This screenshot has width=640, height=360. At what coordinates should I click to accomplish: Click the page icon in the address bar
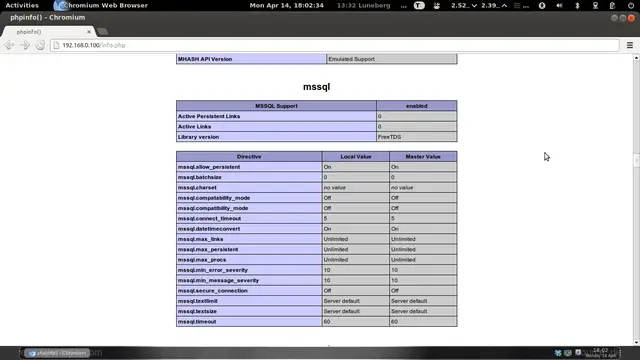coord(56,45)
